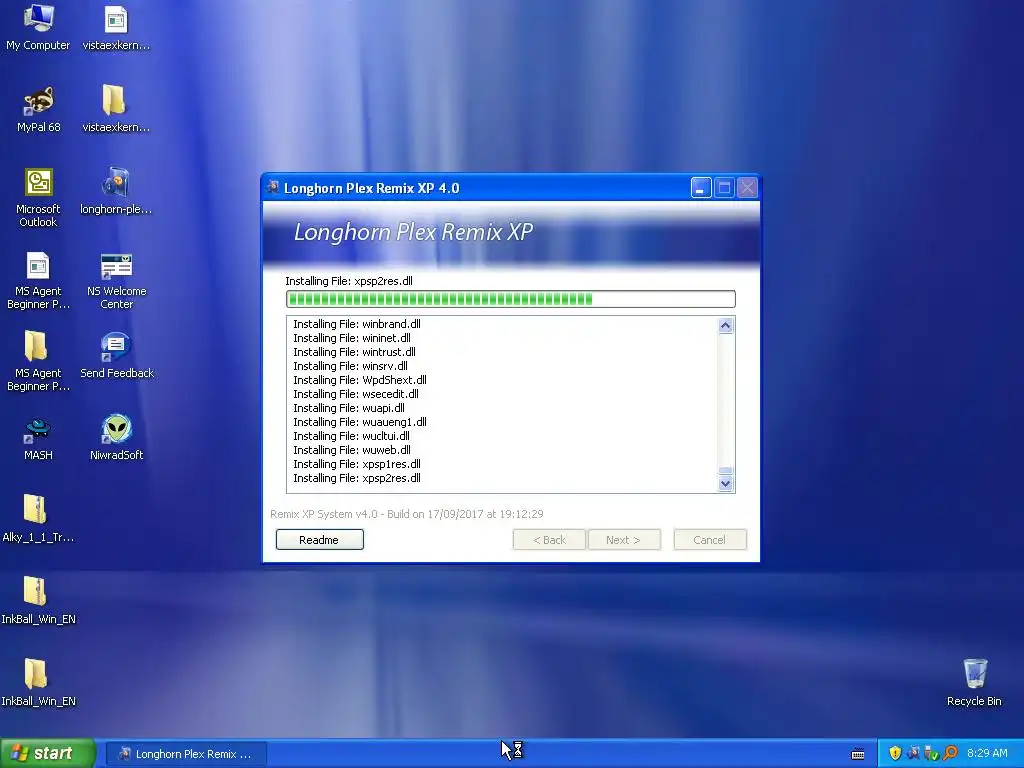The width and height of the screenshot is (1024, 768).
Task: Select the log line for wsecedit.dll
Action: point(356,394)
